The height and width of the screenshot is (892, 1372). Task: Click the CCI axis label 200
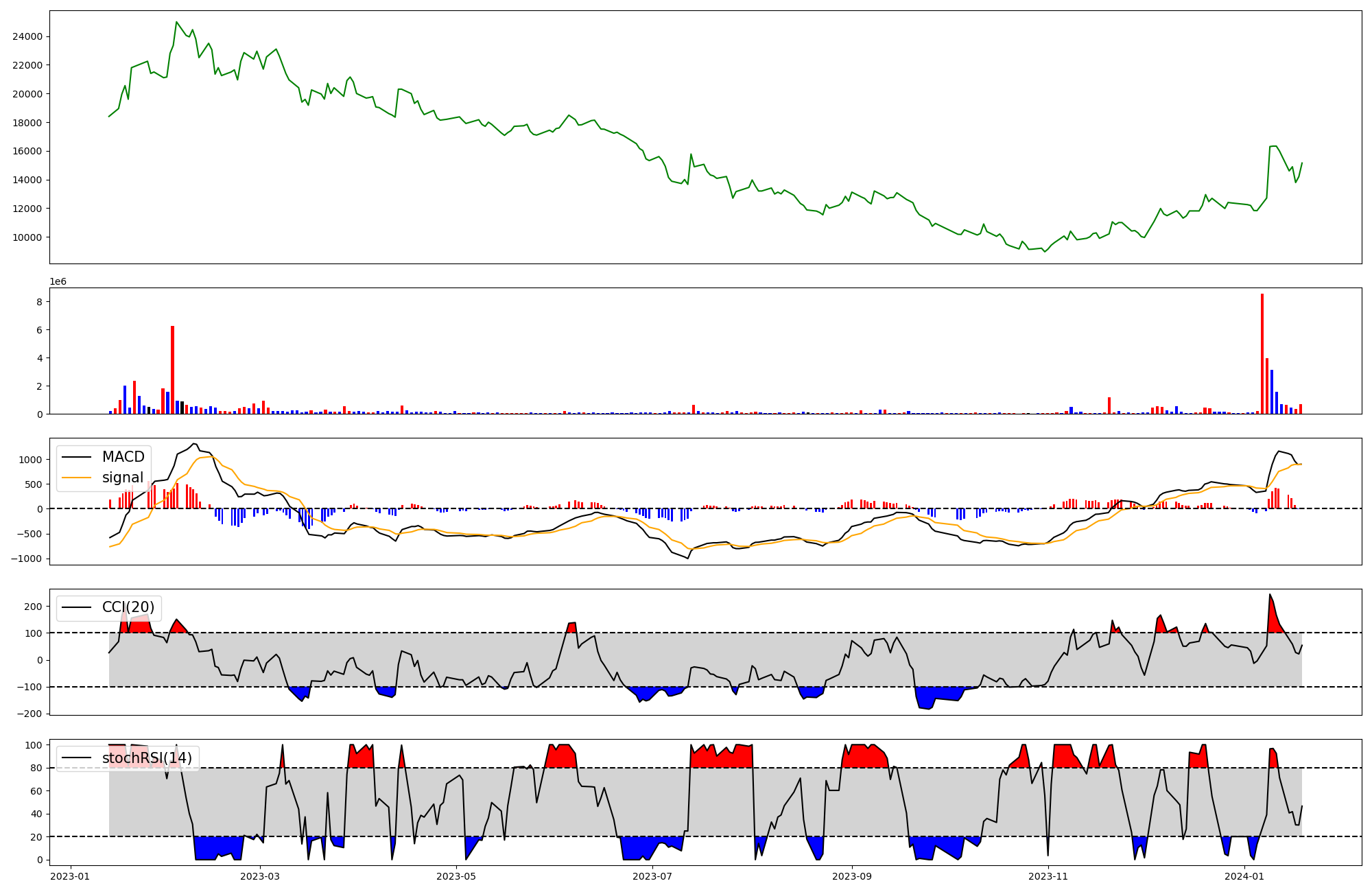34,607
